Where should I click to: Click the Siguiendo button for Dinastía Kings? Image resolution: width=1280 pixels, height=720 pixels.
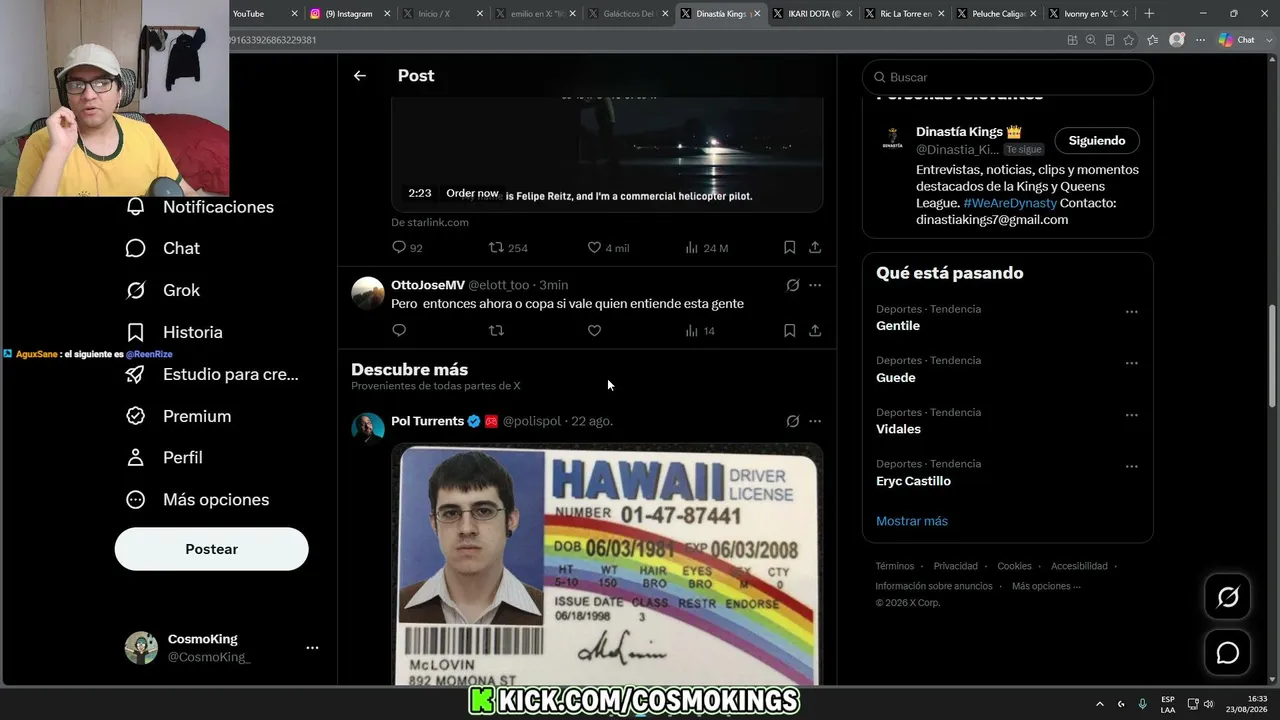point(1097,141)
